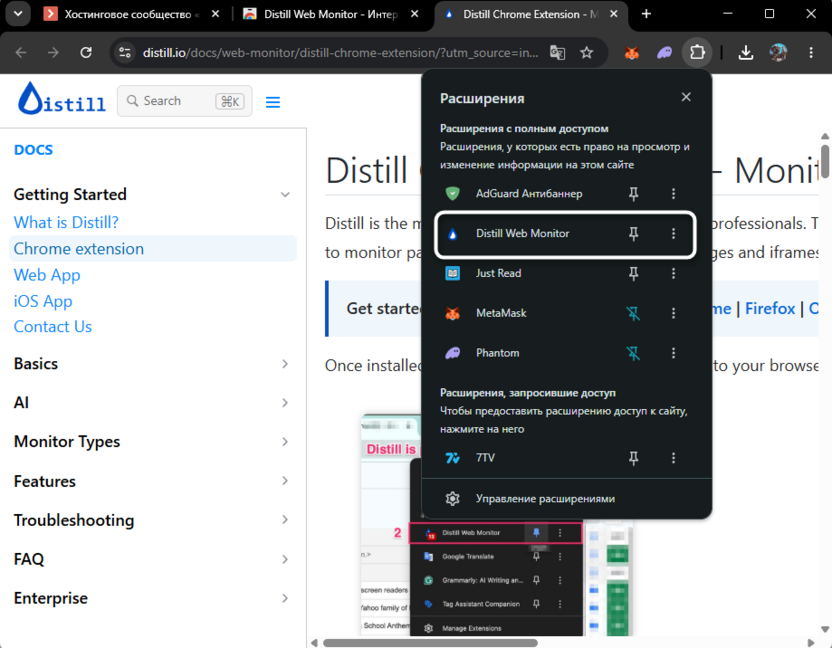Open more options for 7TV
Screen dimensions: 832x648
point(673,457)
